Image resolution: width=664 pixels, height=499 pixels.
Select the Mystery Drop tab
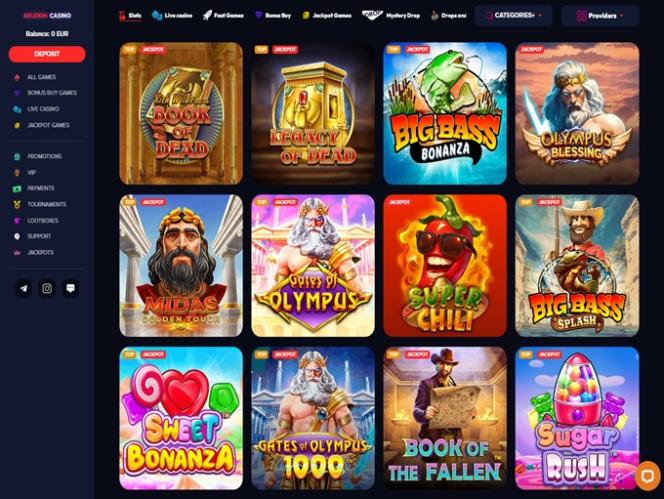(x=391, y=16)
